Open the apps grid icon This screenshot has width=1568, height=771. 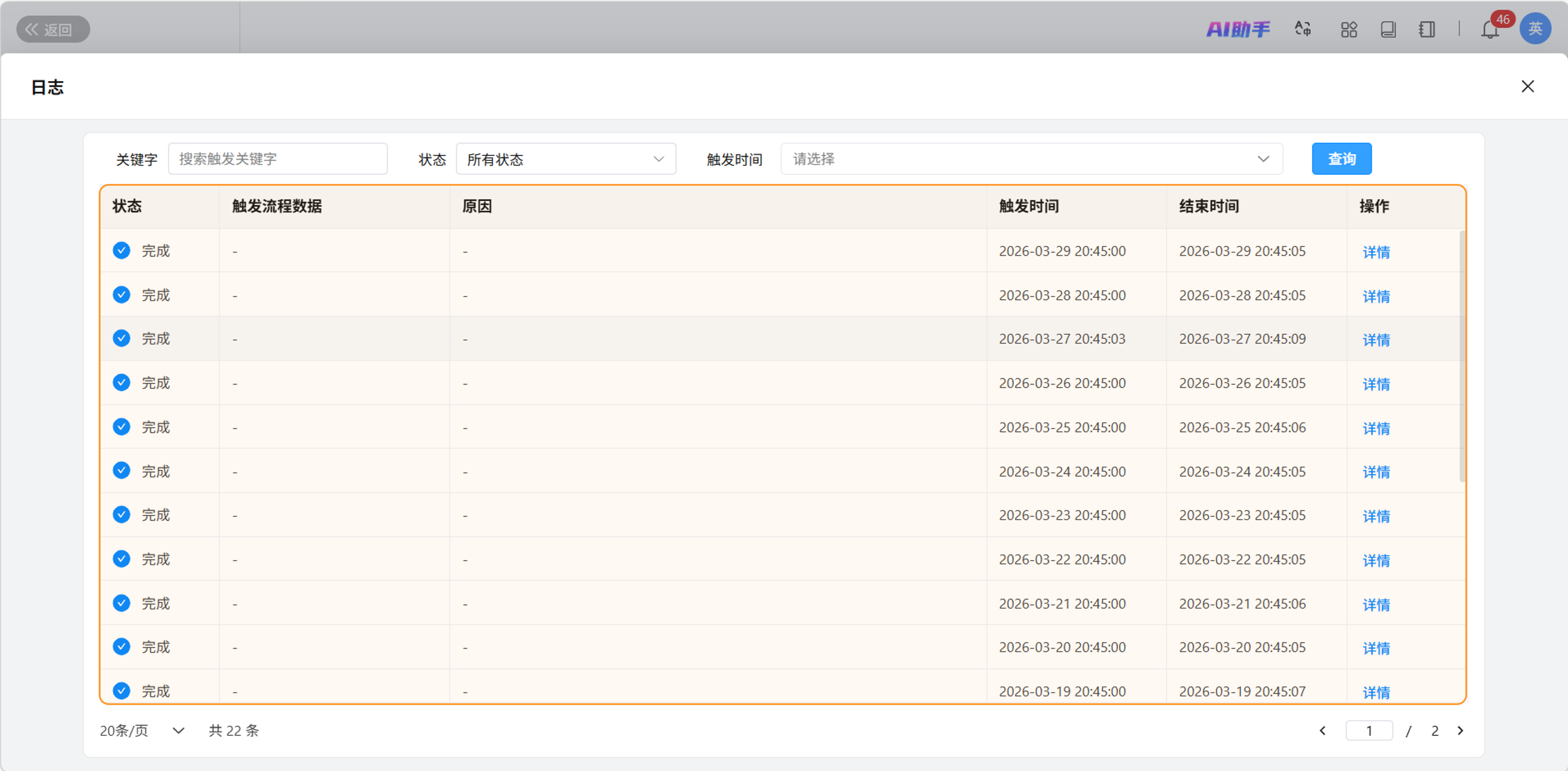(x=1348, y=29)
